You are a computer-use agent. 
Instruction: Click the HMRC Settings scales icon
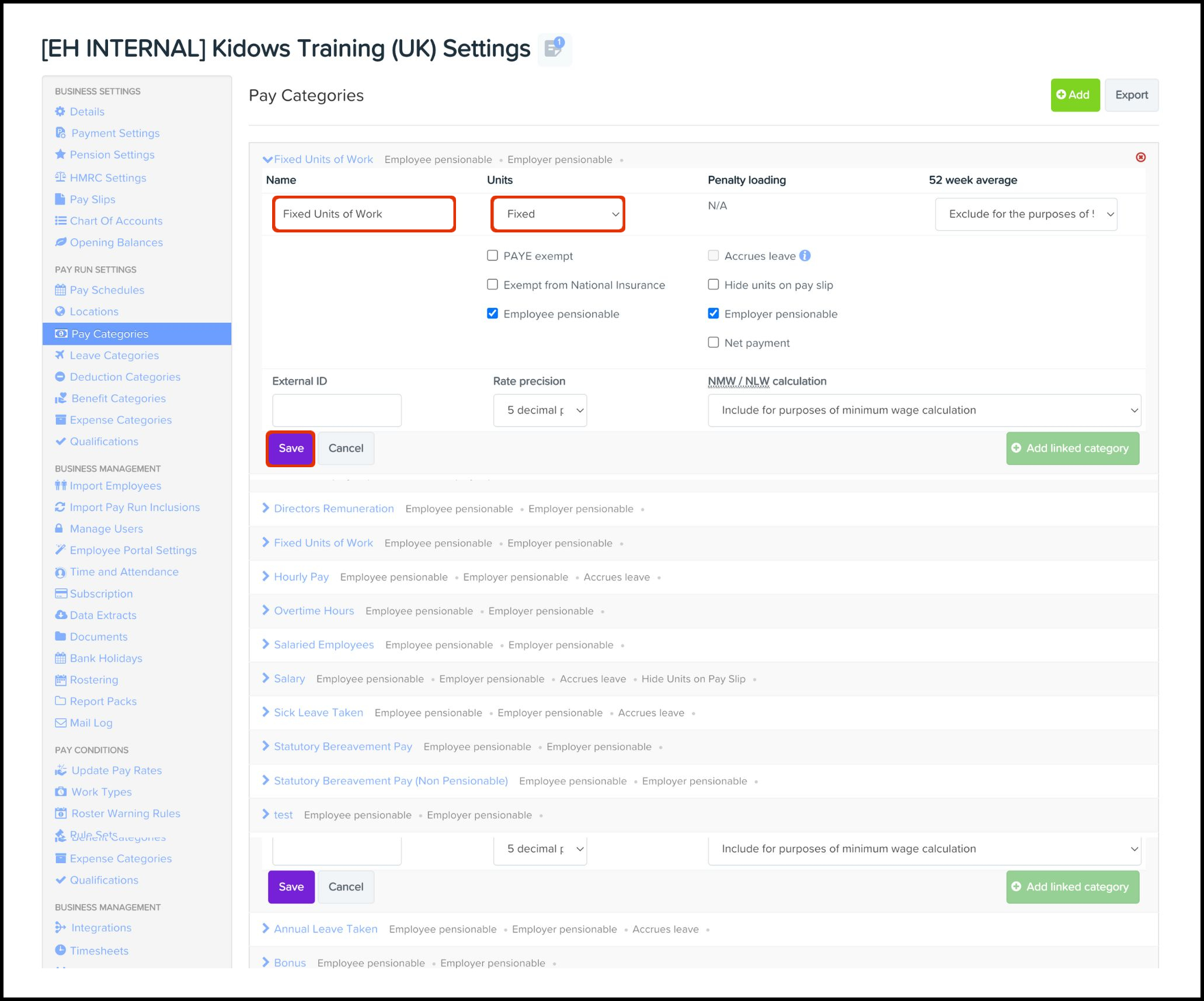(x=60, y=178)
